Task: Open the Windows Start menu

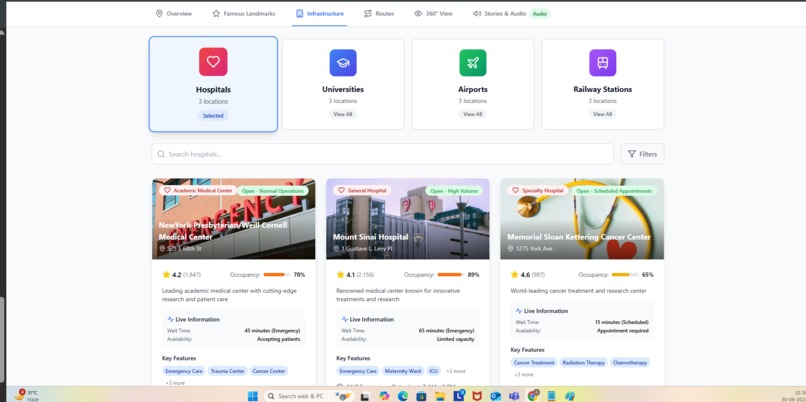Action: (x=252, y=396)
